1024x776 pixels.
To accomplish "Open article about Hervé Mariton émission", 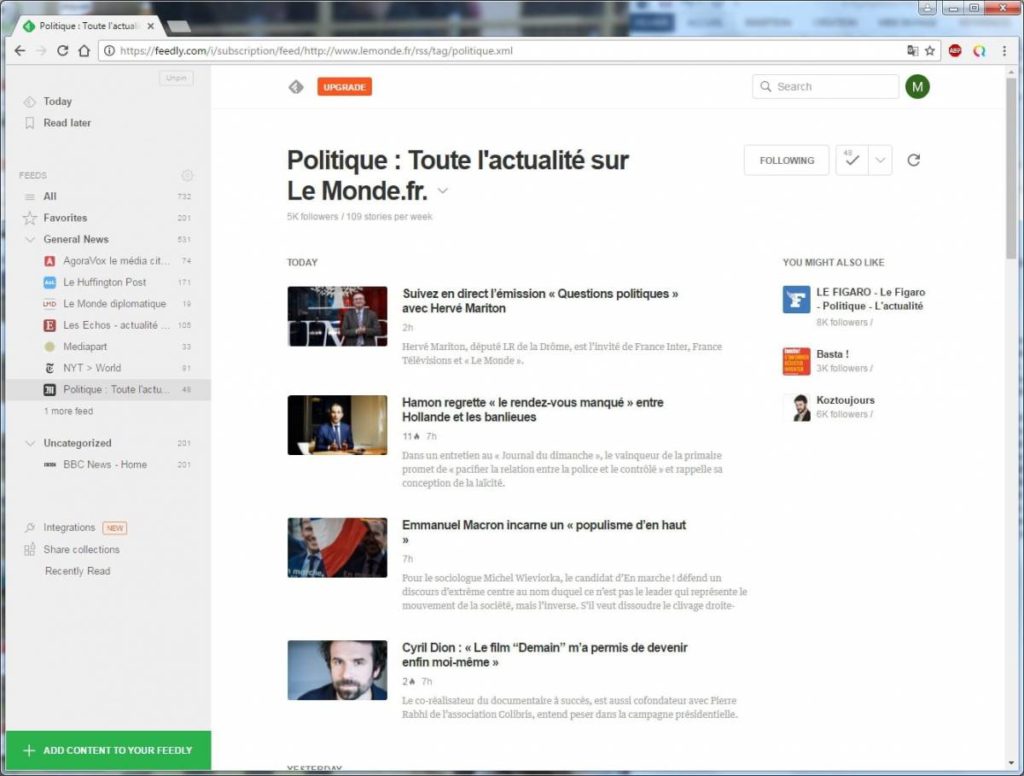I will pyautogui.click(x=540, y=301).
